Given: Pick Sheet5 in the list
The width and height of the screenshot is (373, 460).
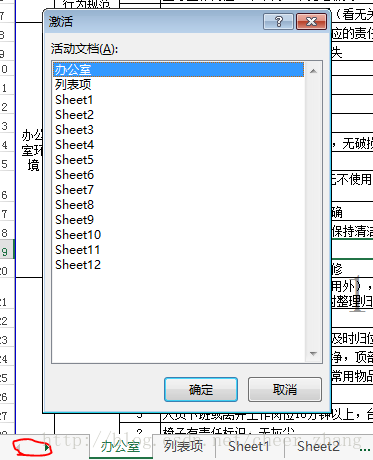Looking at the screenshot, I should 178,160.
